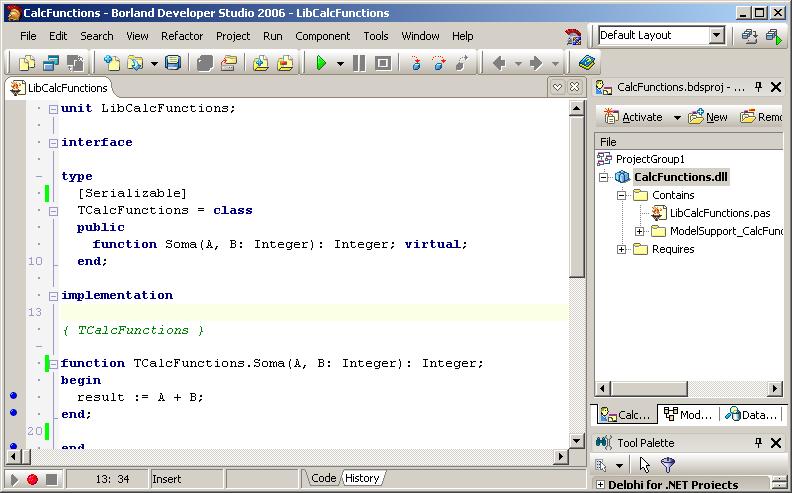Click the Step Over debug icon
This screenshot has width=792, height=493.
pyautogui.click(x=438, y=63)
